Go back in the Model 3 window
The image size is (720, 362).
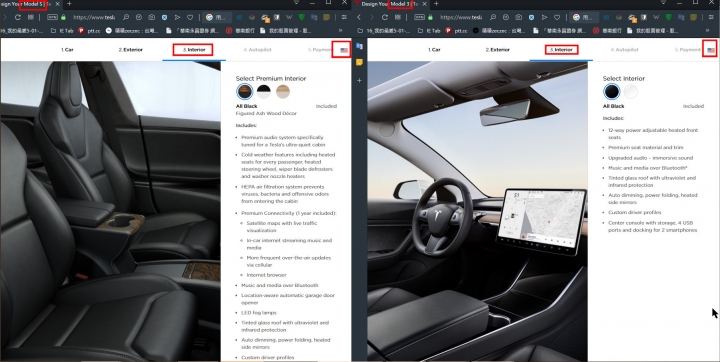click(359, 17)
